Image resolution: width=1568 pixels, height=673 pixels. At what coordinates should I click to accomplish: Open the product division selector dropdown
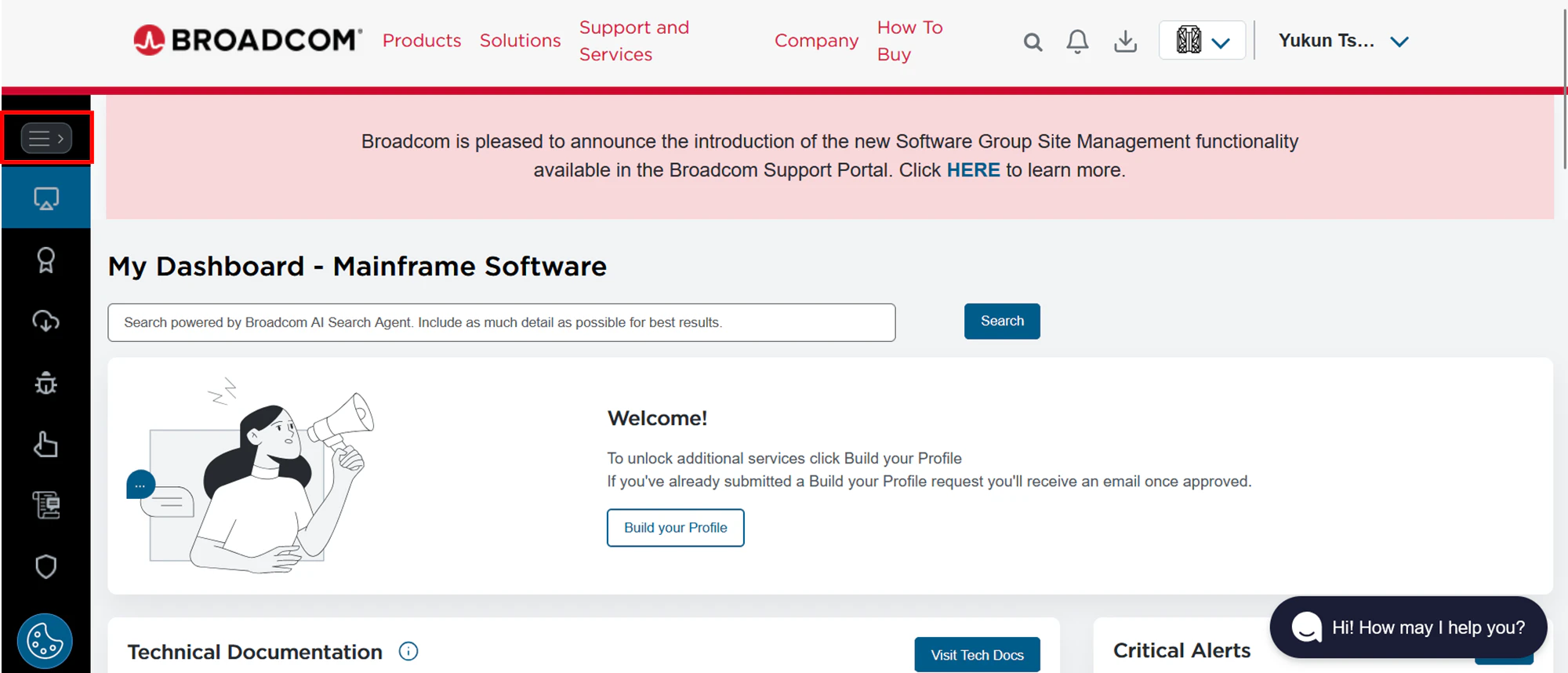coord(1202,40)
